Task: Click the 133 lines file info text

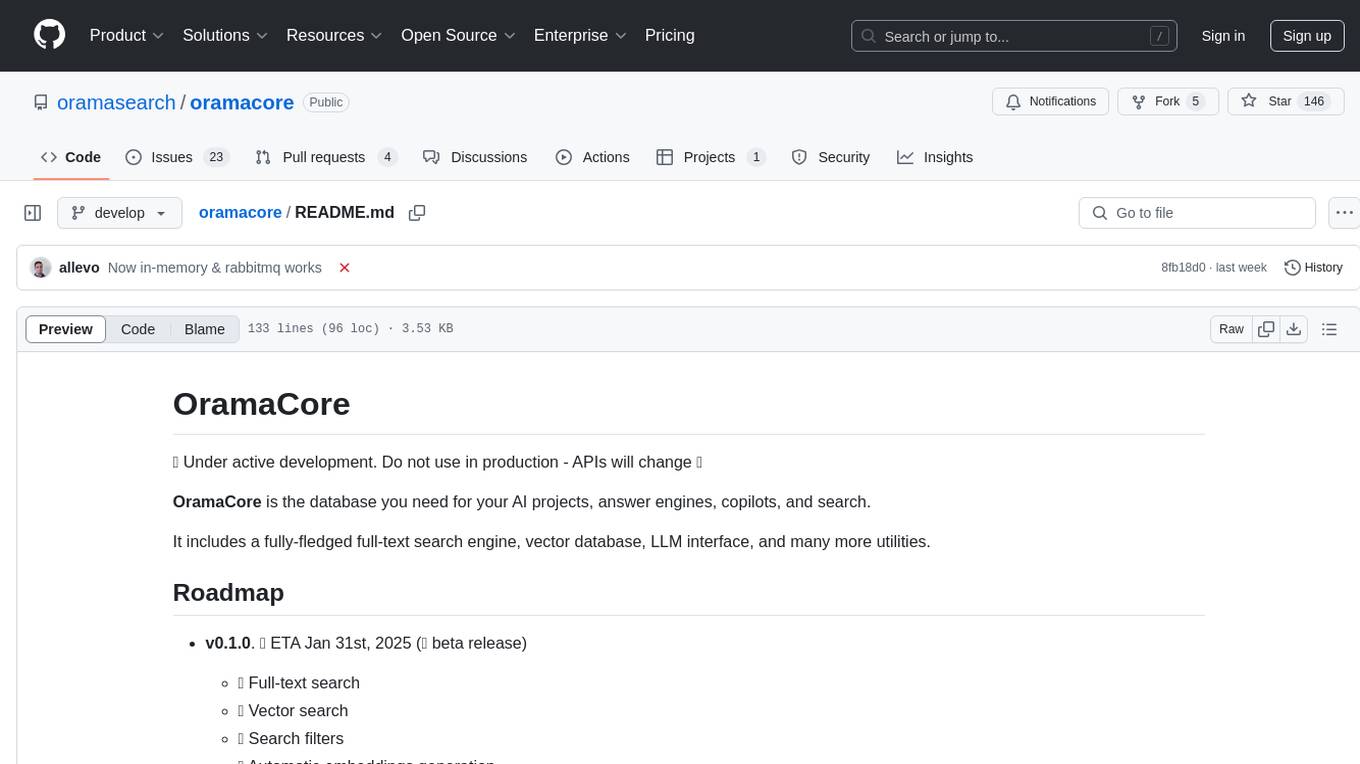Action: [350, 329]
